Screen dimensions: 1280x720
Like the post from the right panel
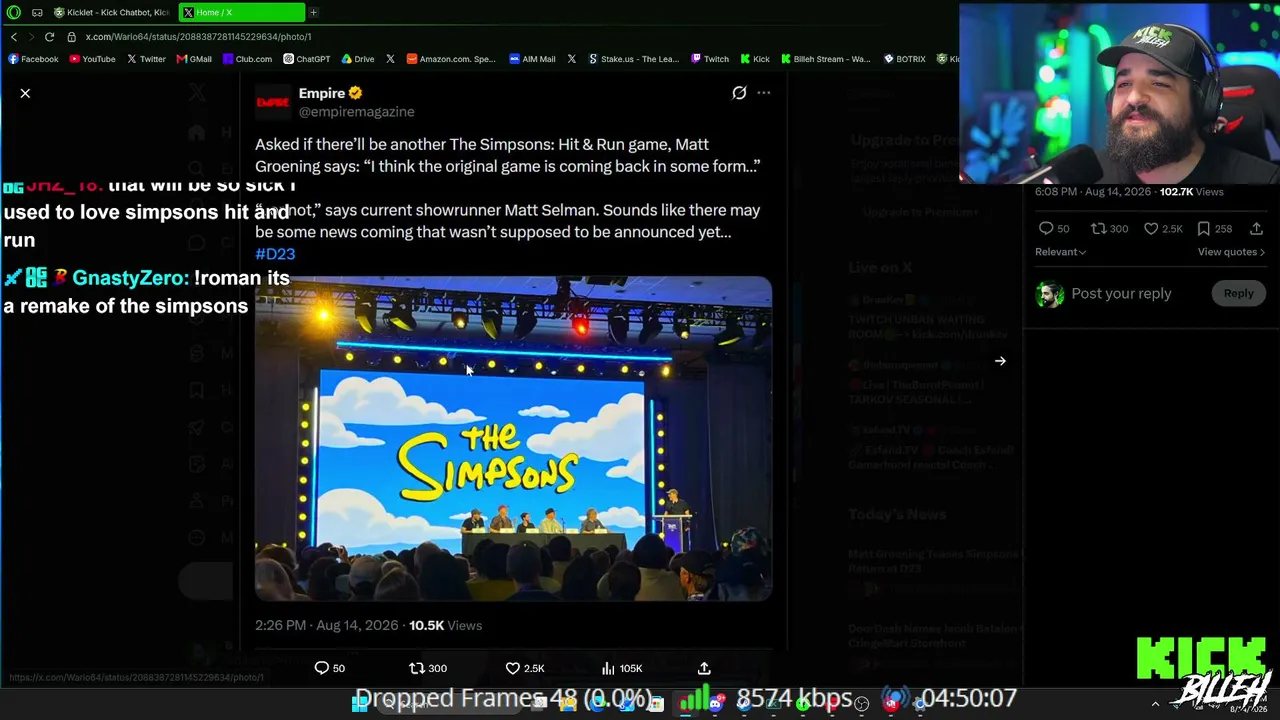coord(1151,229)
